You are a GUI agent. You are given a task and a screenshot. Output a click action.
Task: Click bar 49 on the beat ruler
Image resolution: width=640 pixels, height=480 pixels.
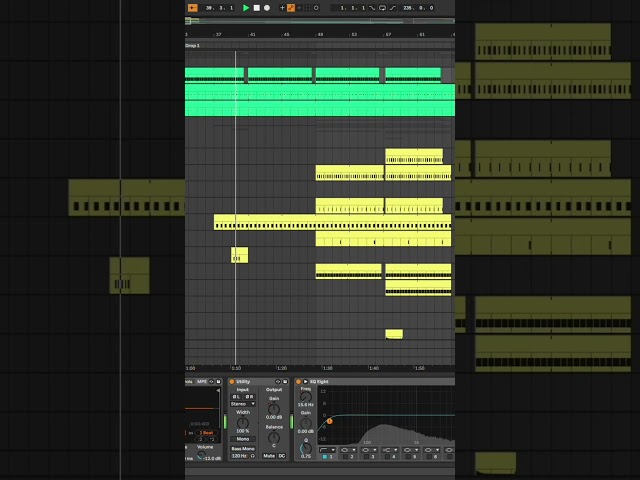pyautogui.click(x=320, y=35)
